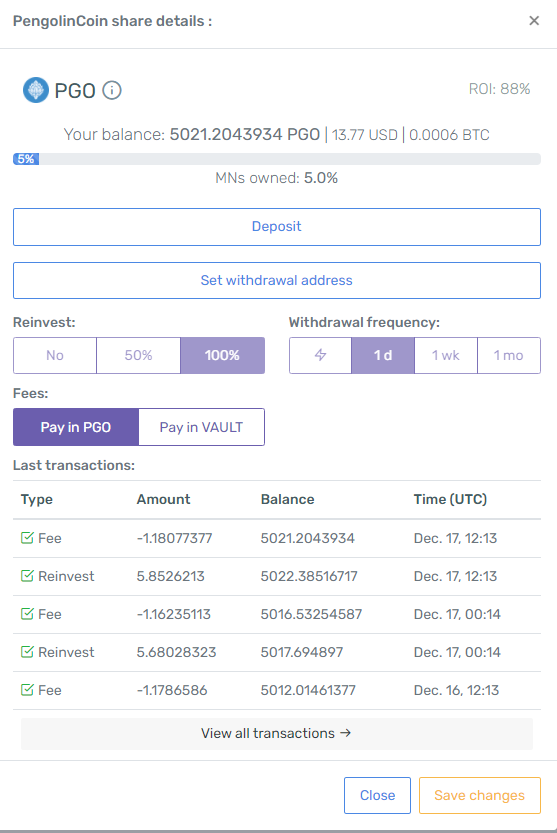Screen dimensions: 557x833
Task: Click PengolinCoin share details title
Action: 112,21
